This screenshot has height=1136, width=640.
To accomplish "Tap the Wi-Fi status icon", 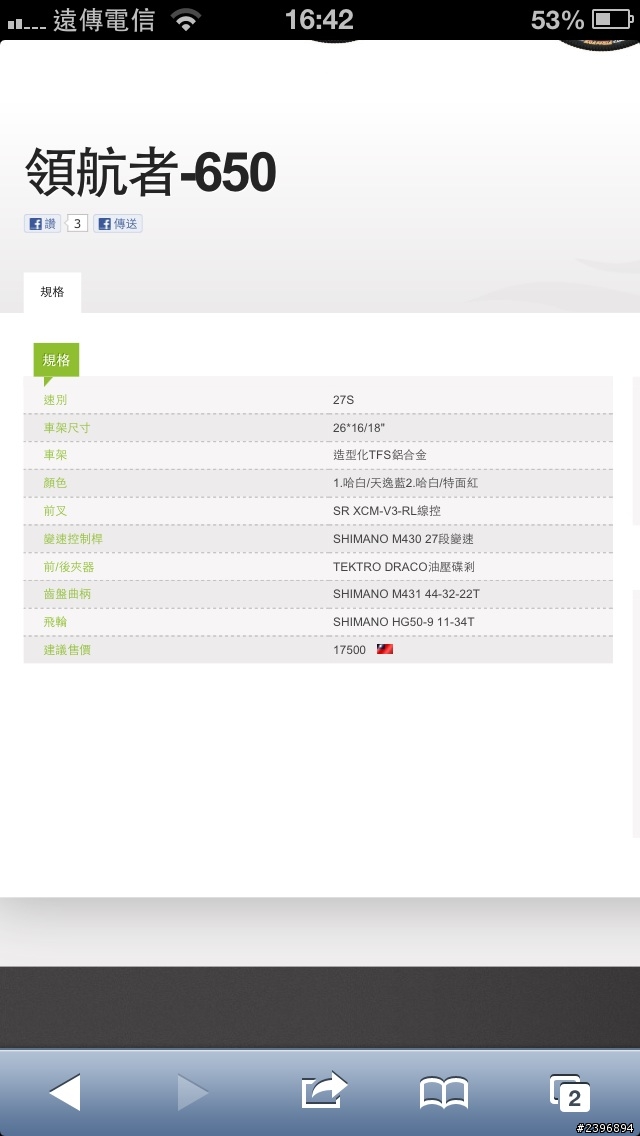I will pyautogui.click(x=187, y=20).
